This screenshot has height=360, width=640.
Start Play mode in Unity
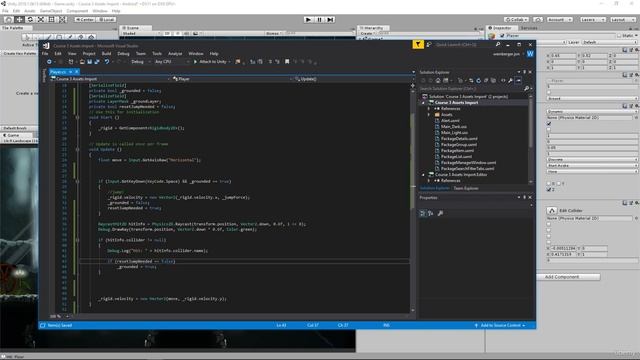(x=309, y=20)
